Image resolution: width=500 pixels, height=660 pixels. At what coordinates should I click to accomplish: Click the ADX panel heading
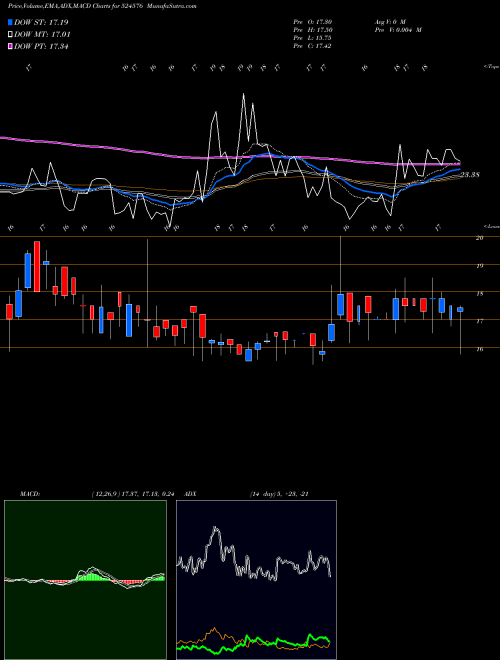[191, 494]
